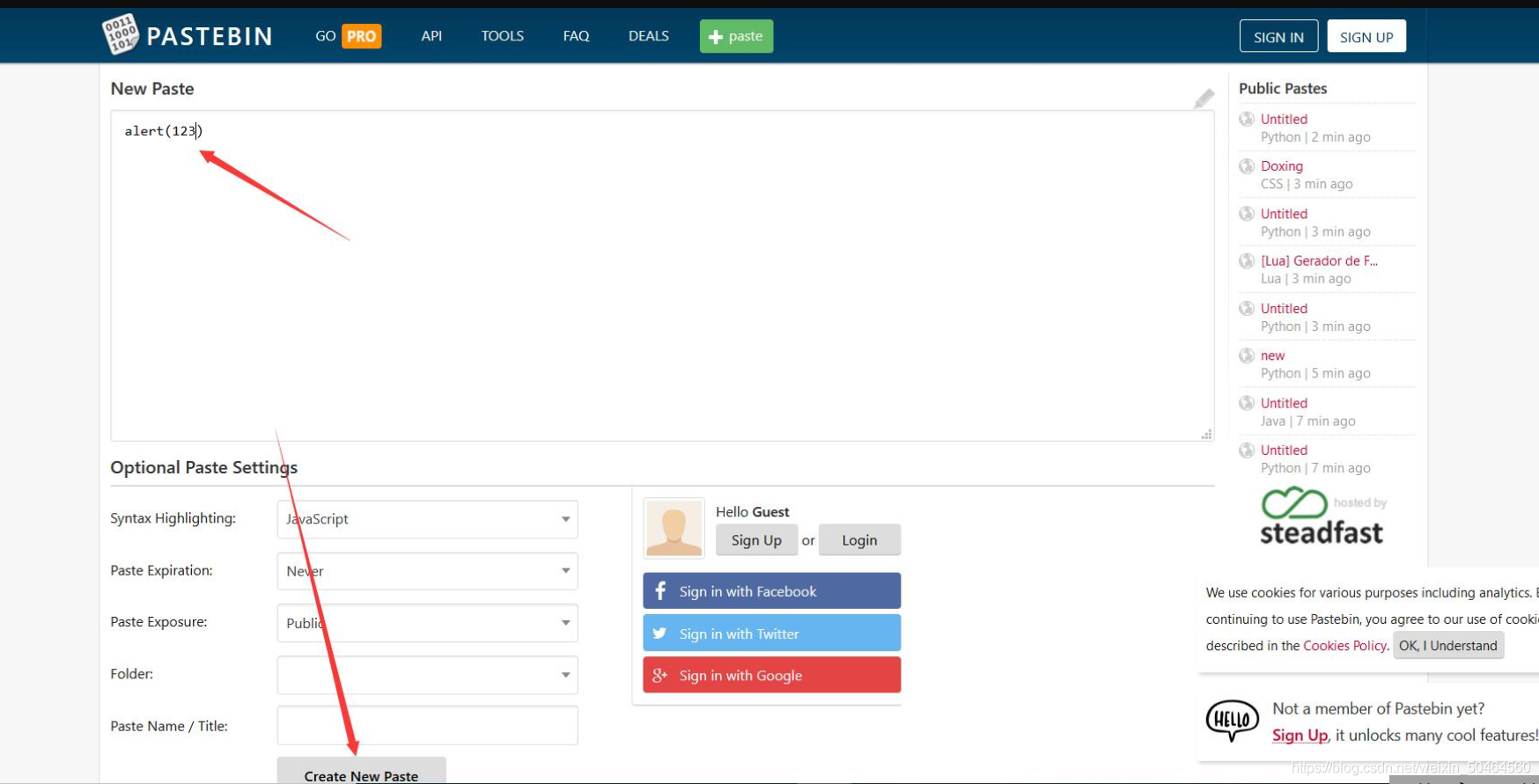Click the Twitter bird icon
Image resolution: width=1539 pixels, height=784 pixels.
tap(659, 633)
